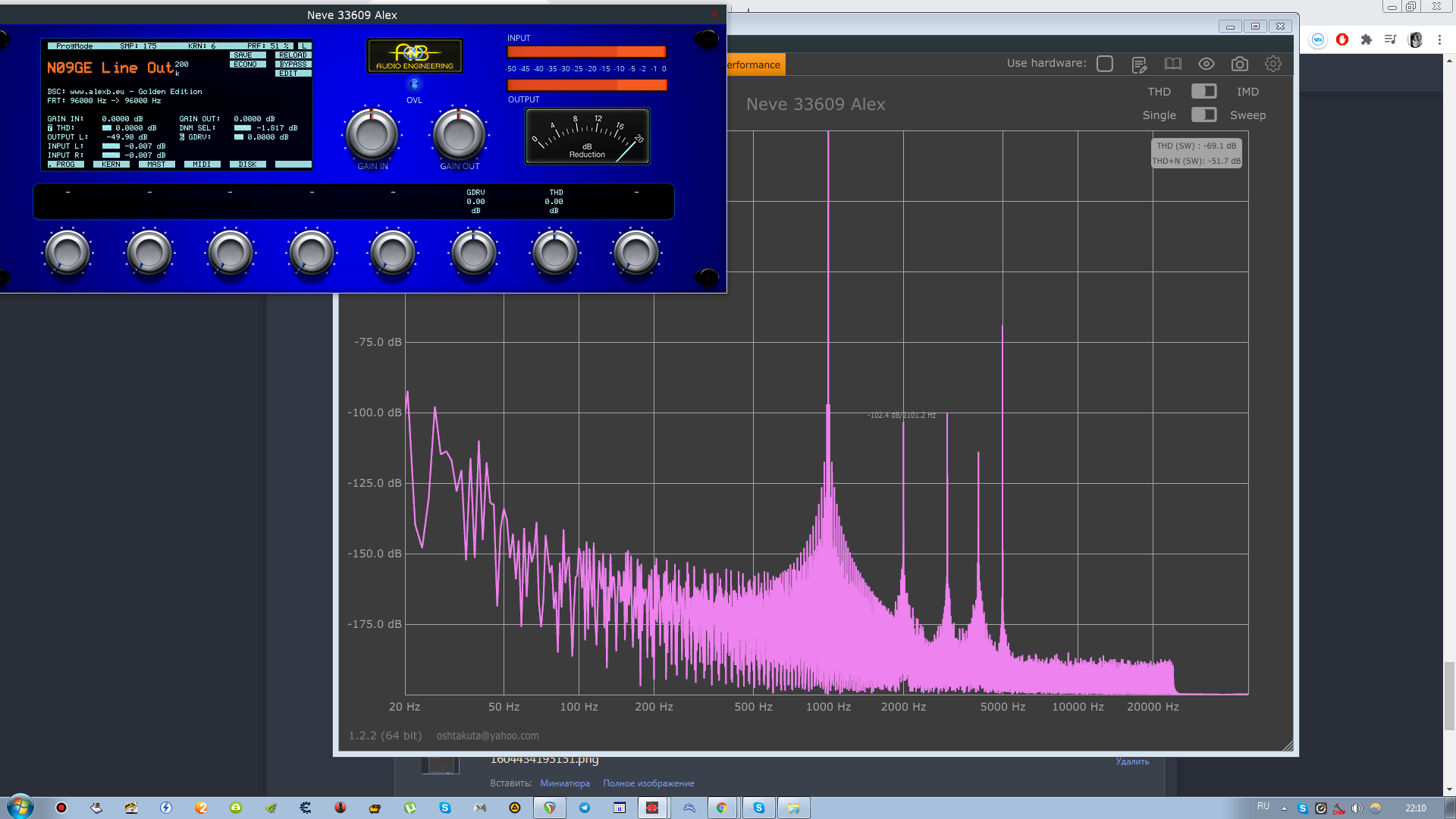Click the Удалить link

pos(1132,761)
